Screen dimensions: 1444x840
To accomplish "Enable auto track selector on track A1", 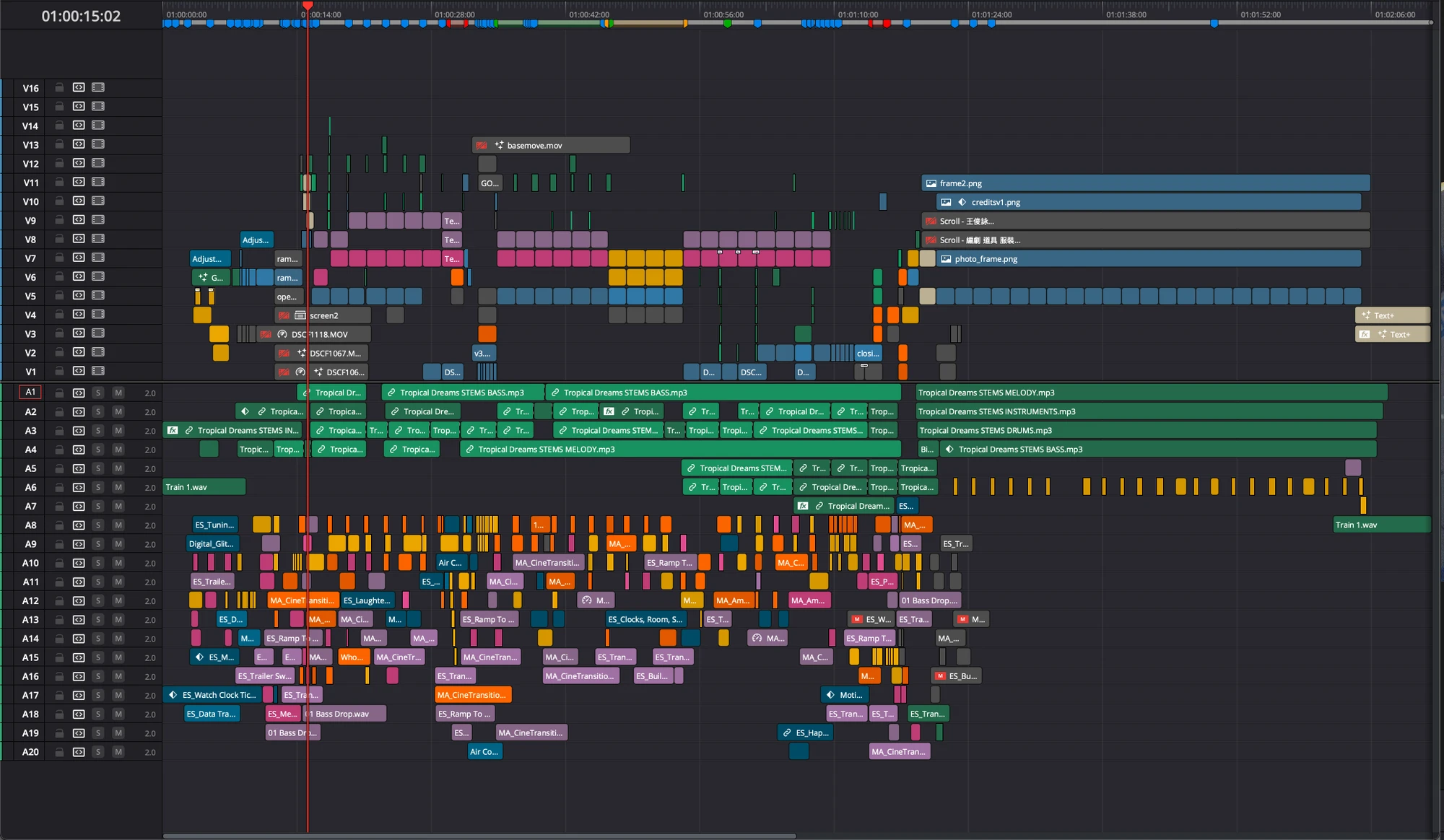I will (x=79, y=393).
